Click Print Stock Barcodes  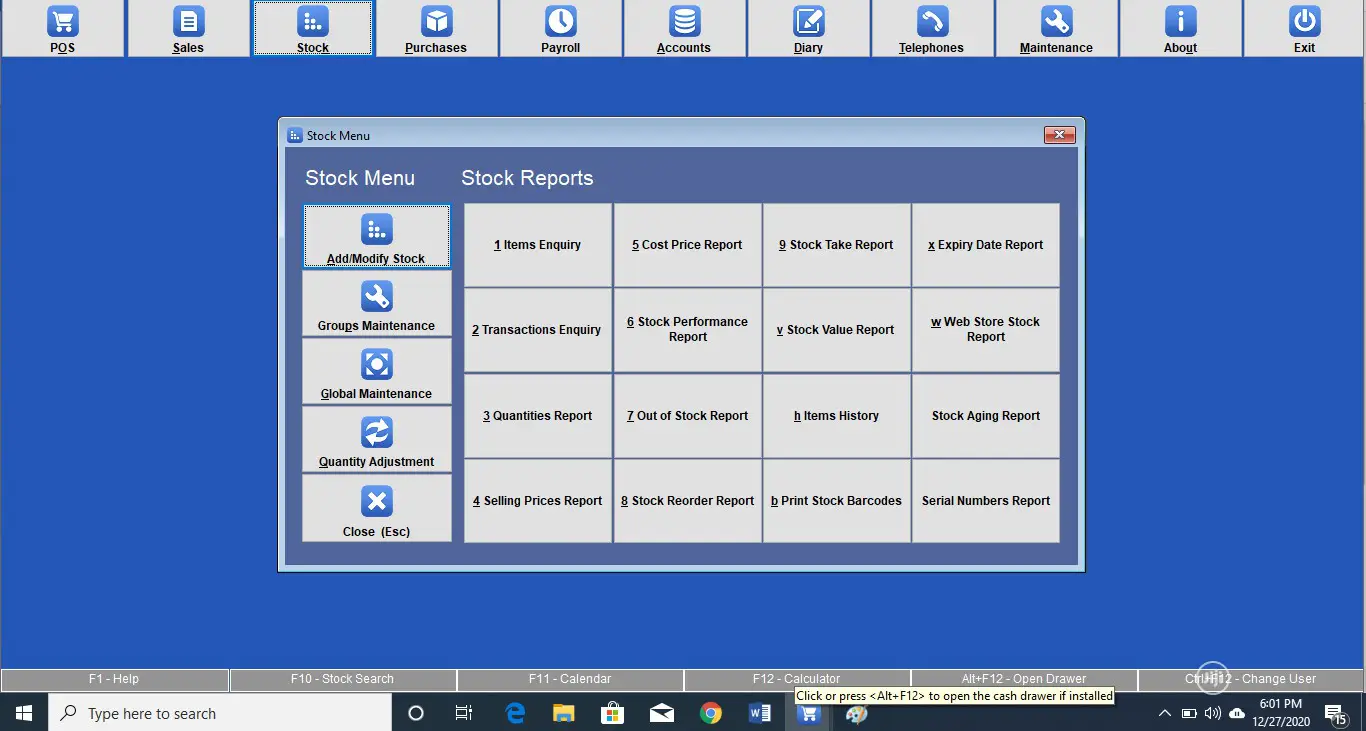point(836,501)
